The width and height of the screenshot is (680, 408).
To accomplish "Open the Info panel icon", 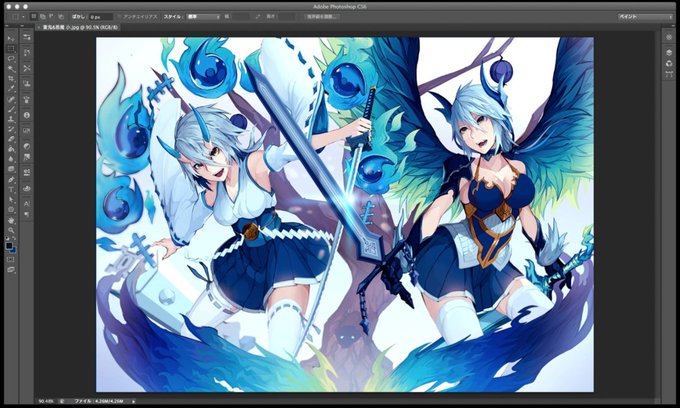I will pos(27,115).
